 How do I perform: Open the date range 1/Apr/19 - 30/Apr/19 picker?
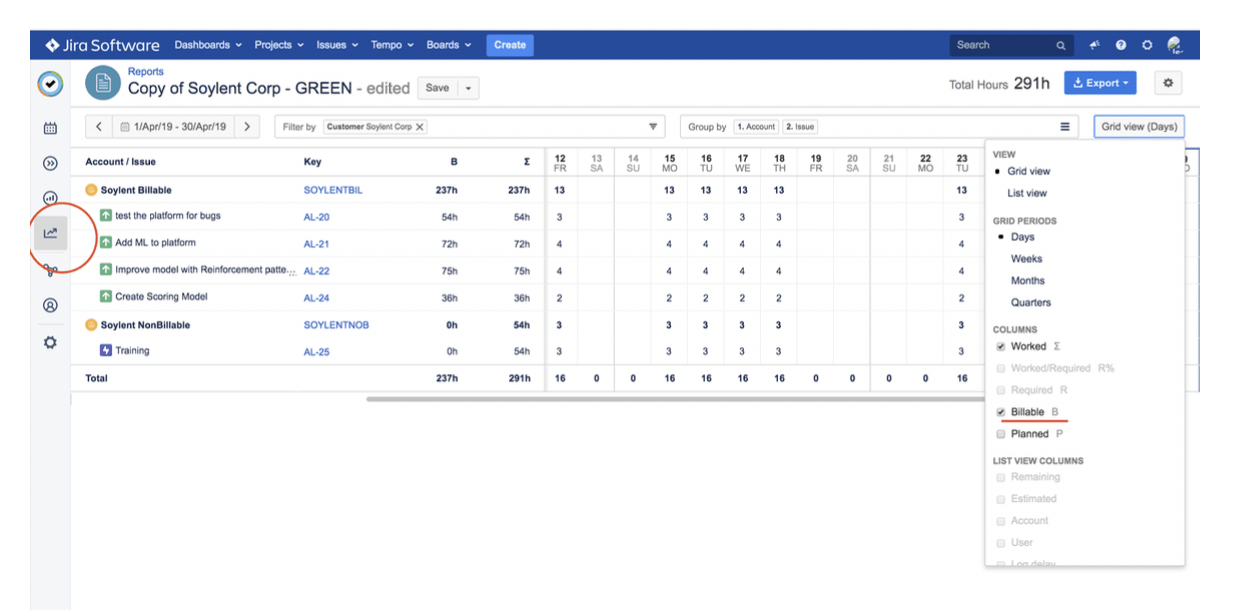coord(172,127)
